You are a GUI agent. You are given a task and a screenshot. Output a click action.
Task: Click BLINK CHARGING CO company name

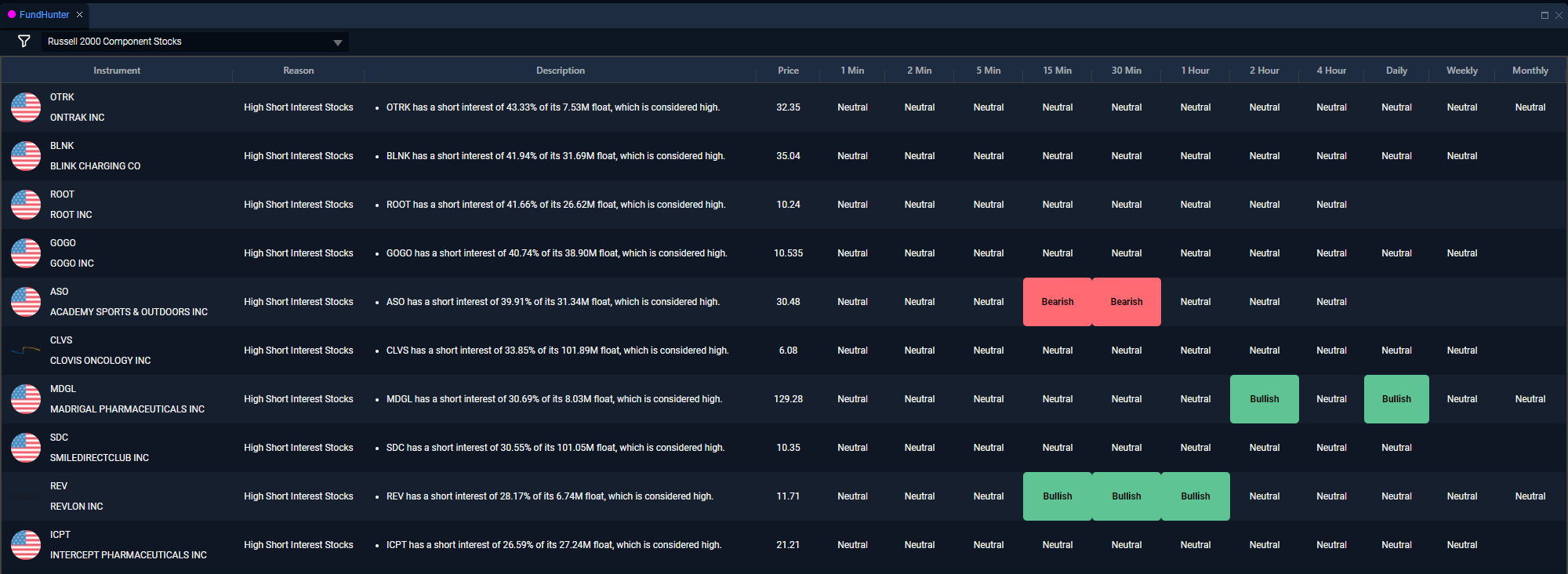95,166
